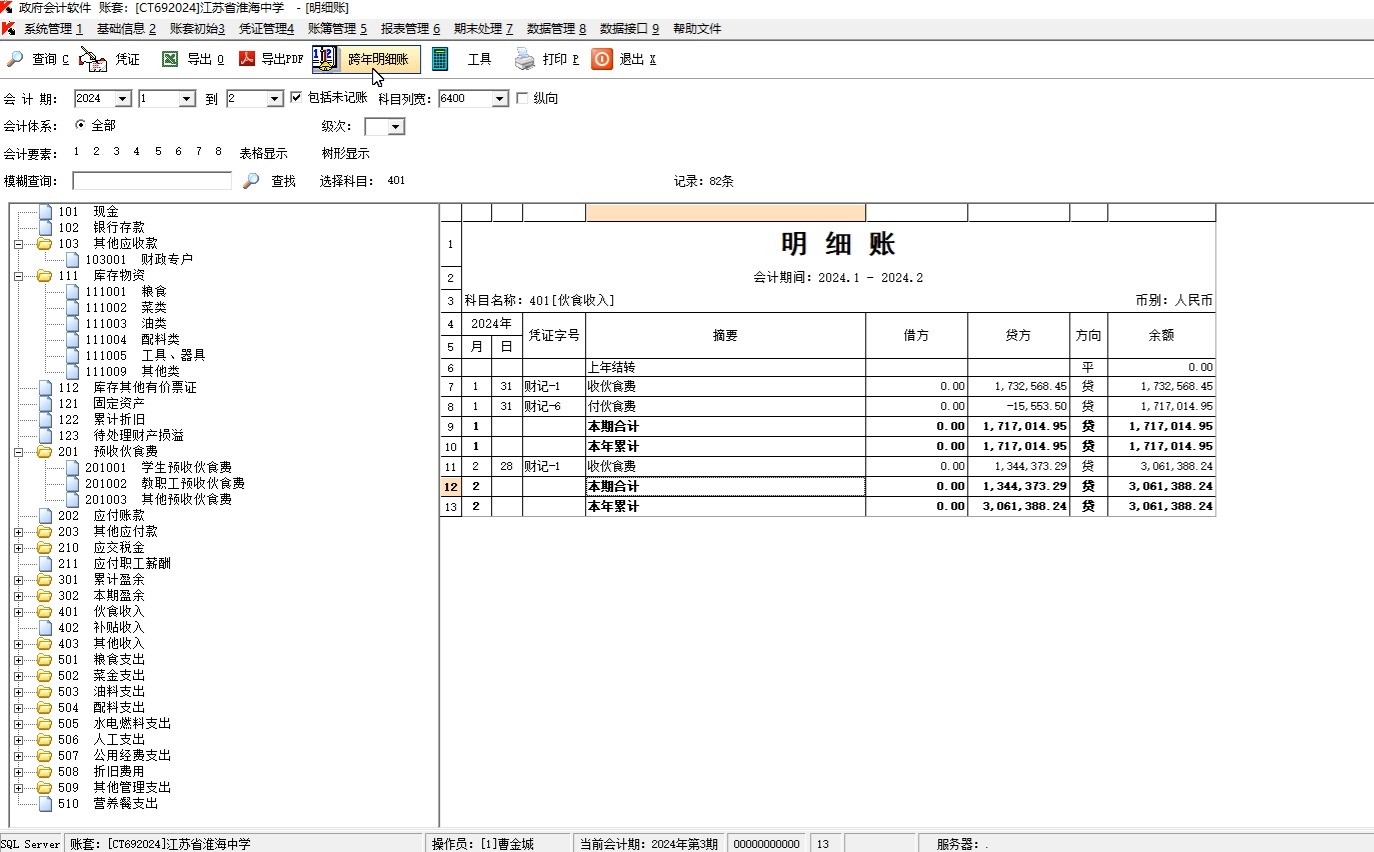Open 凭证管理 menu

pyautogui.click(x=266, y=29)
